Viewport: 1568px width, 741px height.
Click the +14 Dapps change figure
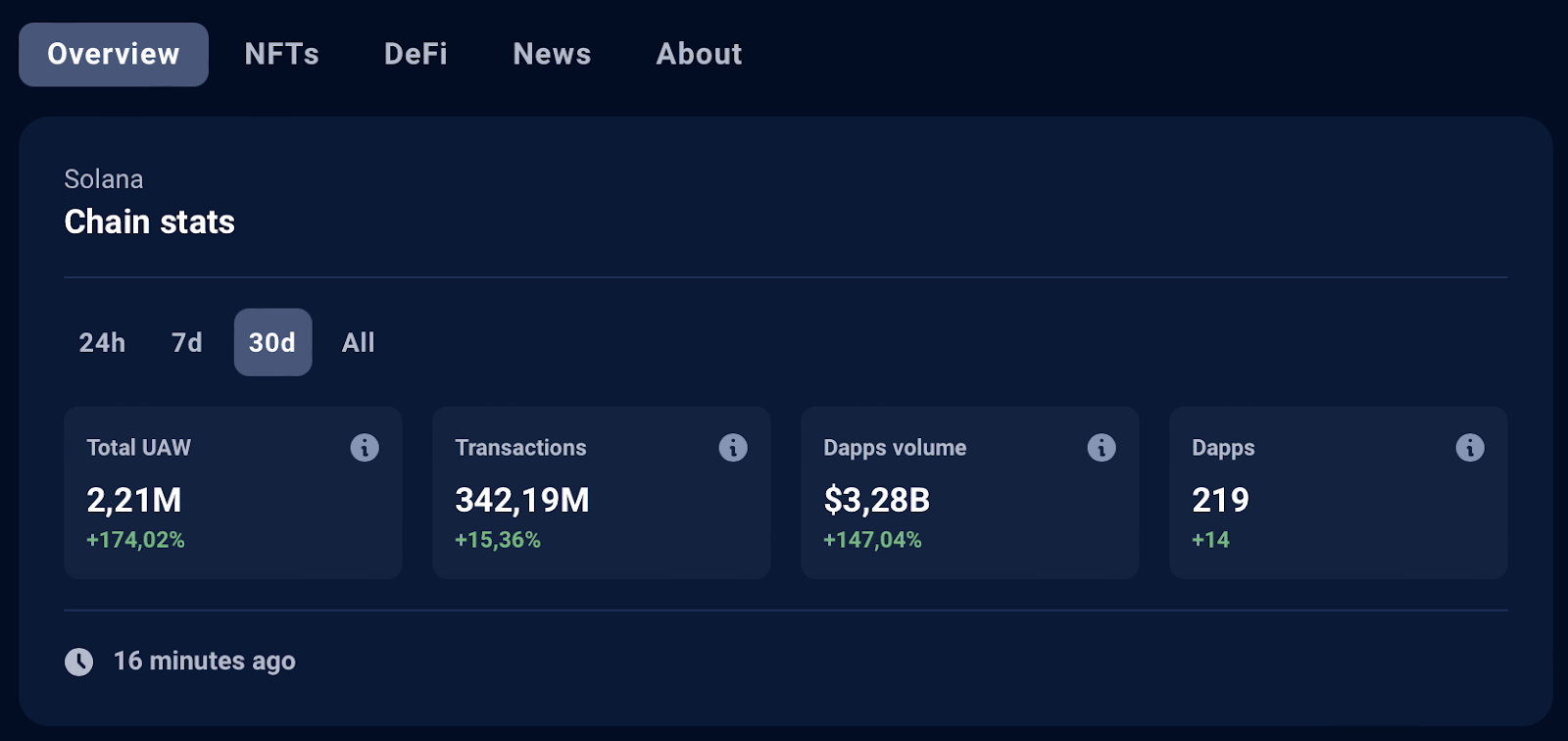click(x=1210, y=540)
